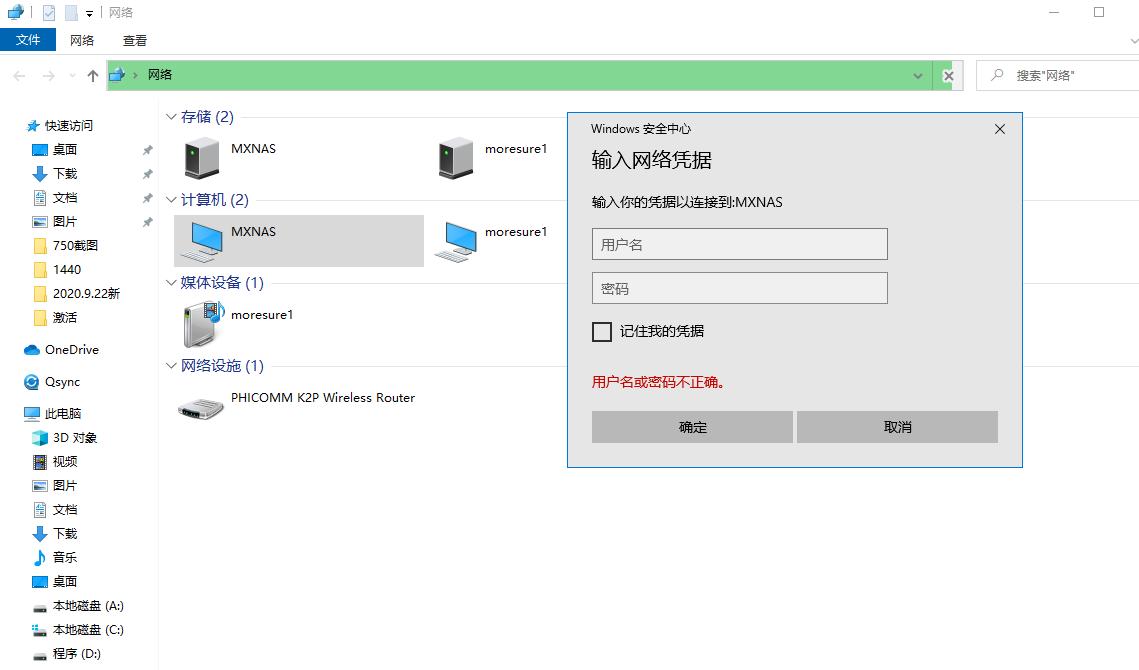The width and height of the screenshot is (1139, 670).
Task: Click the new folder icon in title bar
Action: (70, 12)
